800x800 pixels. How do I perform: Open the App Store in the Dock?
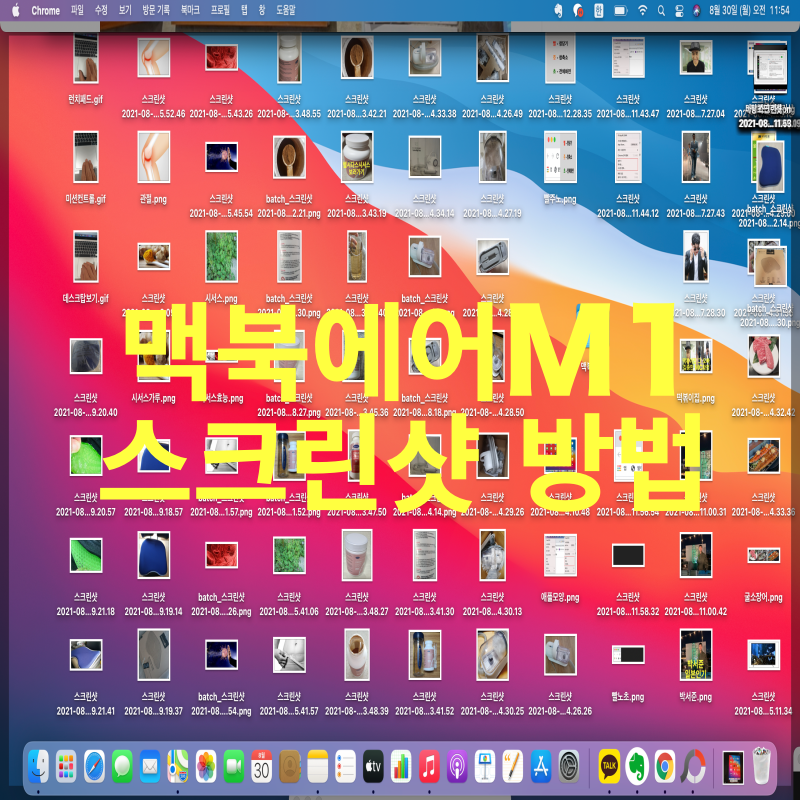(x=541, y=765)
